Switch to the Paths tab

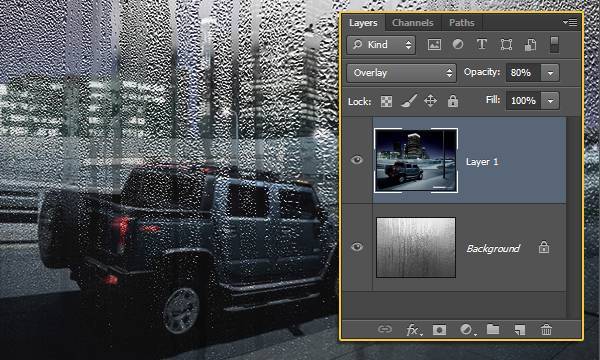[x=461, y=23]
